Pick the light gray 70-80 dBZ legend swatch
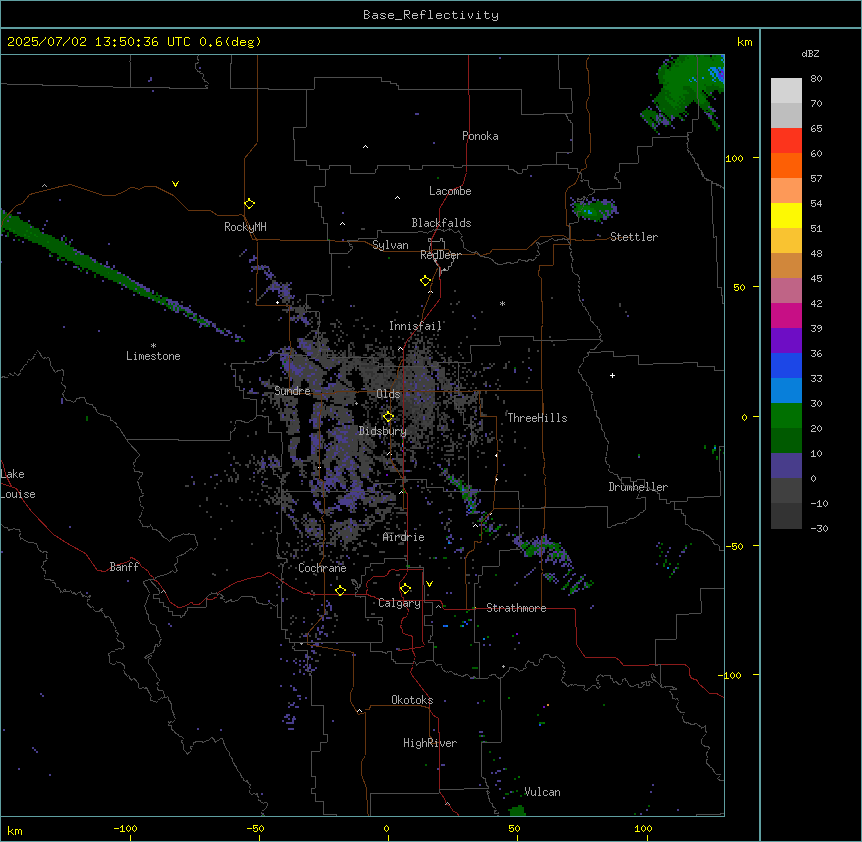 [x=786, y=91]
